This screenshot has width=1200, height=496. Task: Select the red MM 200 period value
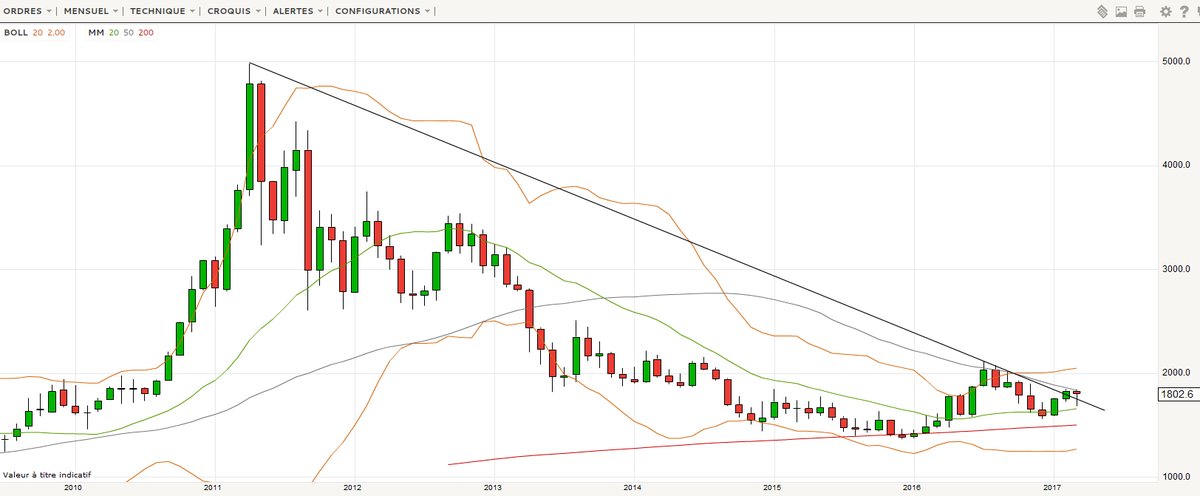pos(146,33)
